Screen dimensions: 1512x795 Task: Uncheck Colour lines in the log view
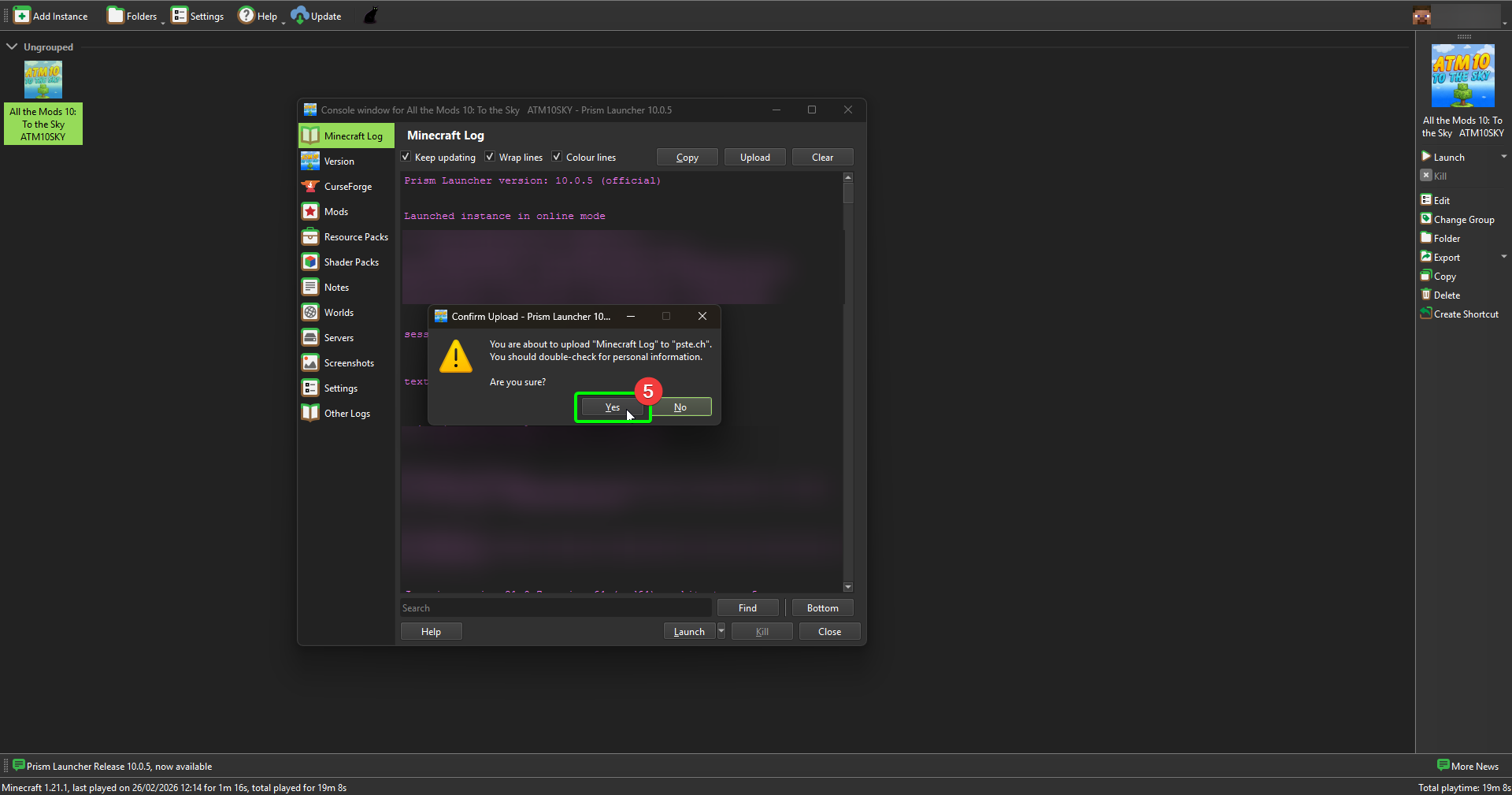point(556,157)
